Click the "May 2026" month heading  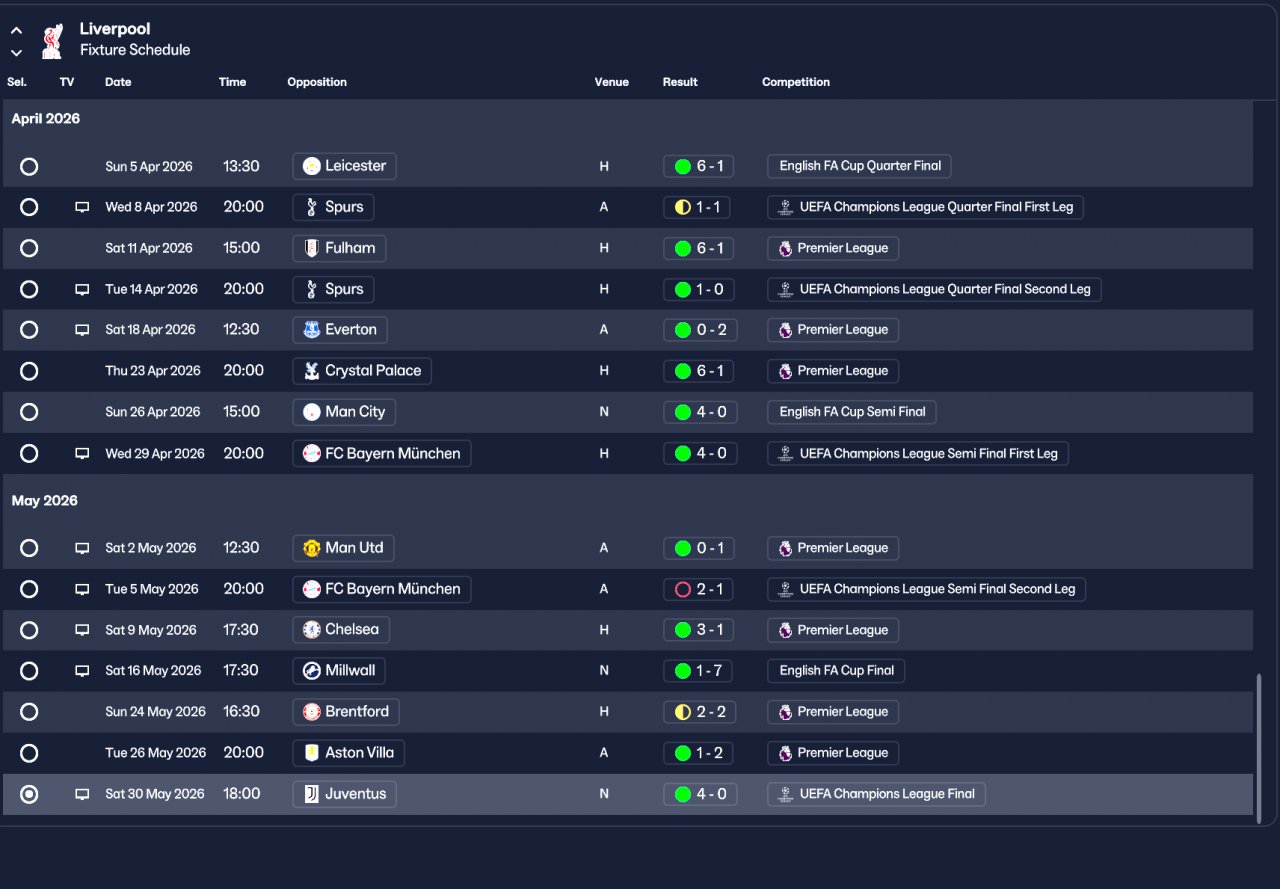pyautogui.click(x=45, y=501)
